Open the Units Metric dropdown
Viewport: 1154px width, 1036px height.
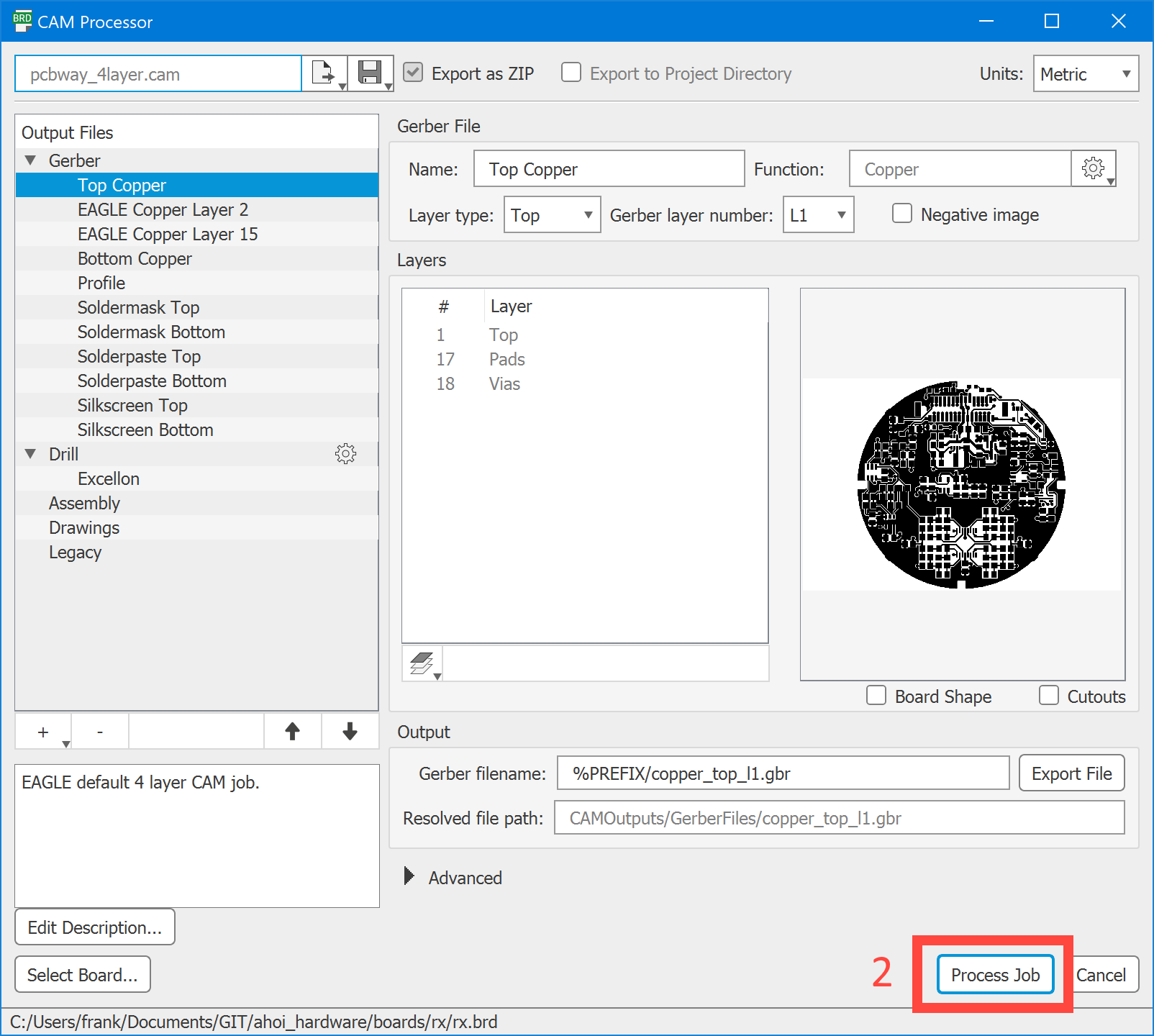tap(1086, 73)
